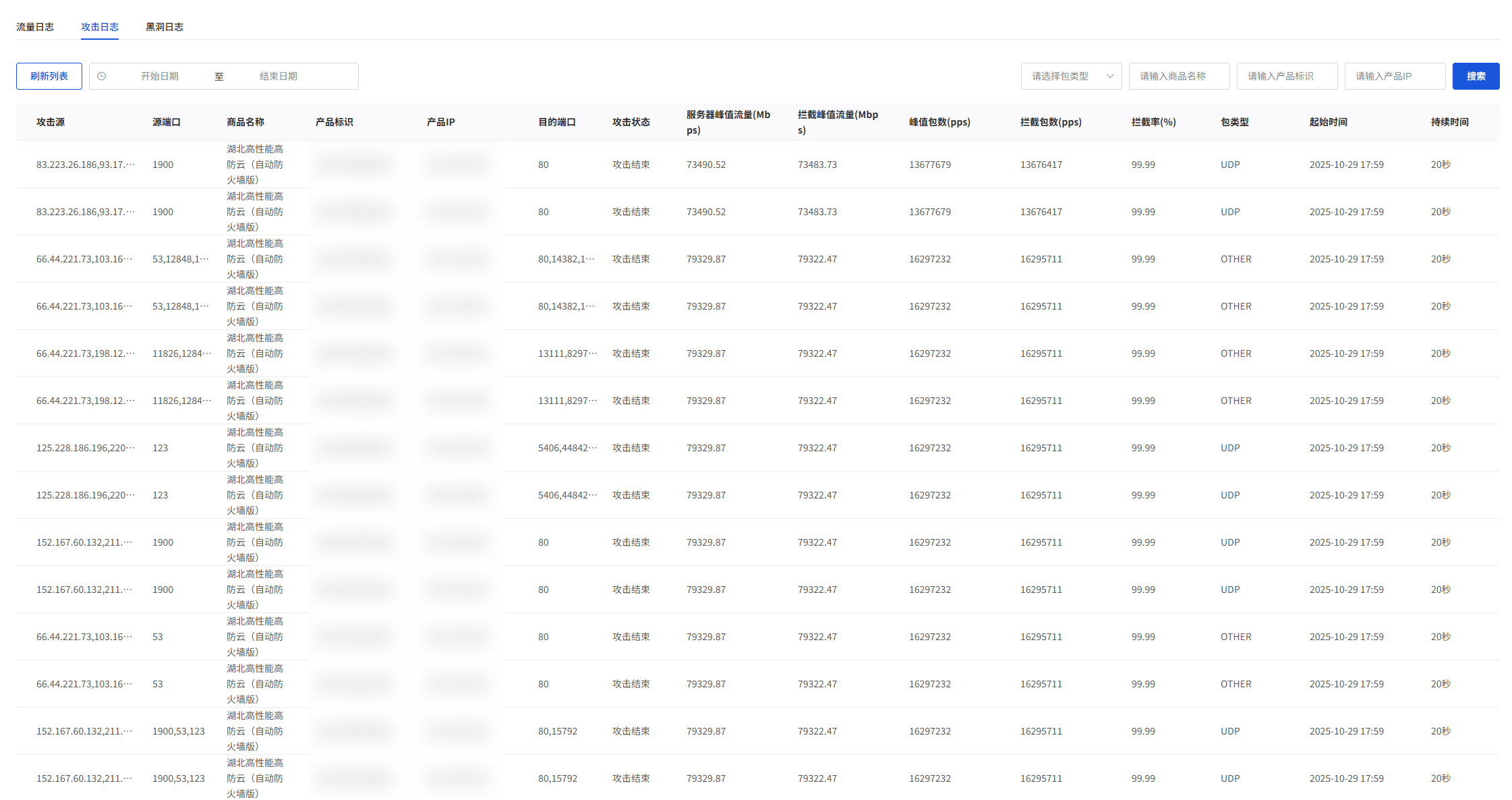Click the 请输入产品标识 input box
Screen dimensions: 1512x800
click(1286, 76)
